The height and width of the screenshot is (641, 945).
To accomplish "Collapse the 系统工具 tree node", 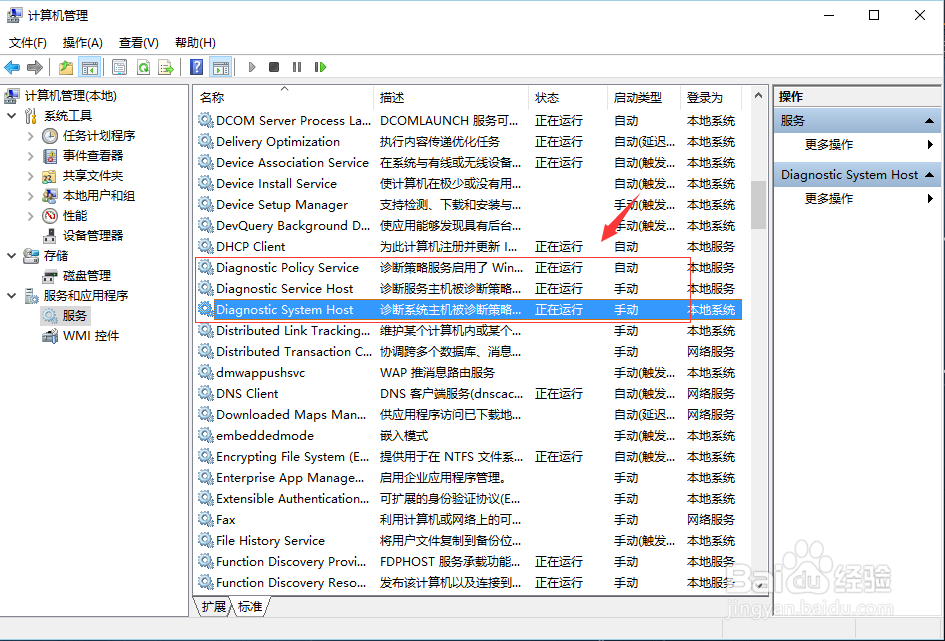I will pyautogui.click(x=10, y=115).
